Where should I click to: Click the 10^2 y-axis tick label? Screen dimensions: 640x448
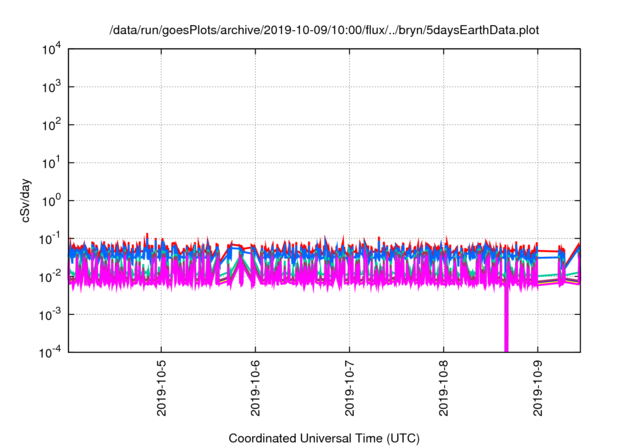(51, 125)
